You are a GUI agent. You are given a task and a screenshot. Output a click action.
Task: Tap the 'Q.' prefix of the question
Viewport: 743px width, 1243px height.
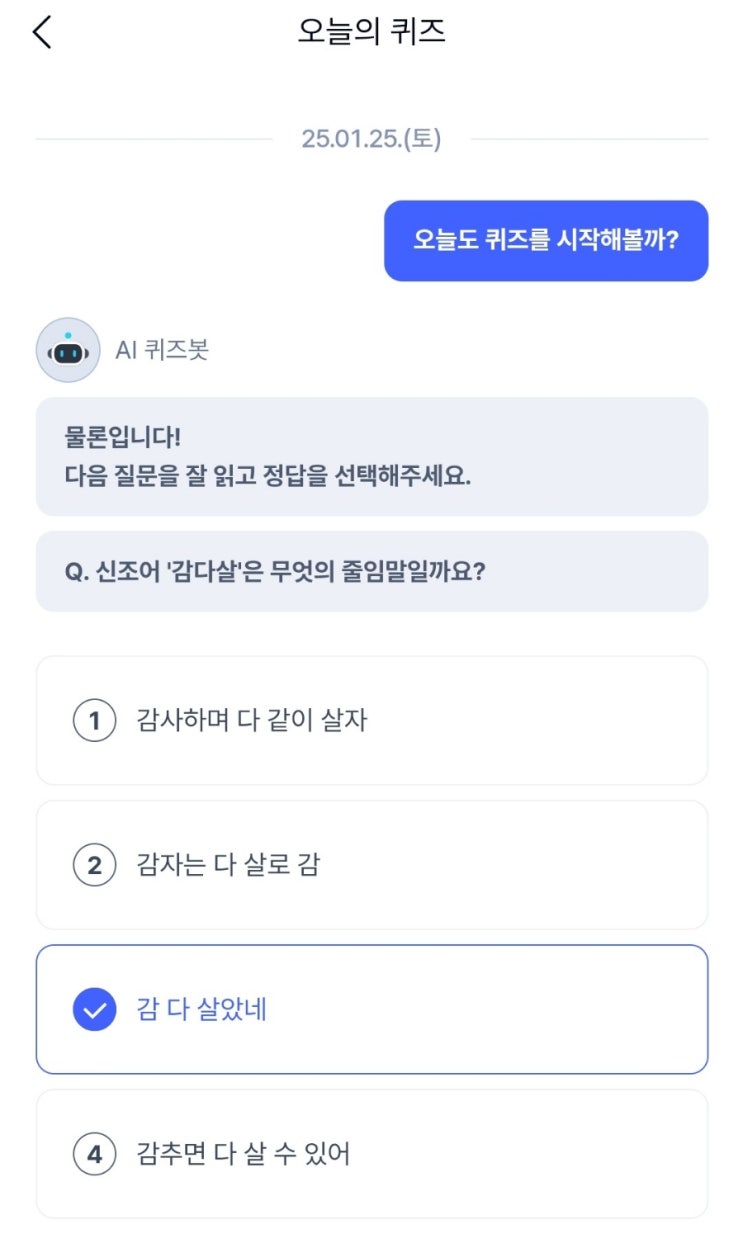tap(76, 572)
